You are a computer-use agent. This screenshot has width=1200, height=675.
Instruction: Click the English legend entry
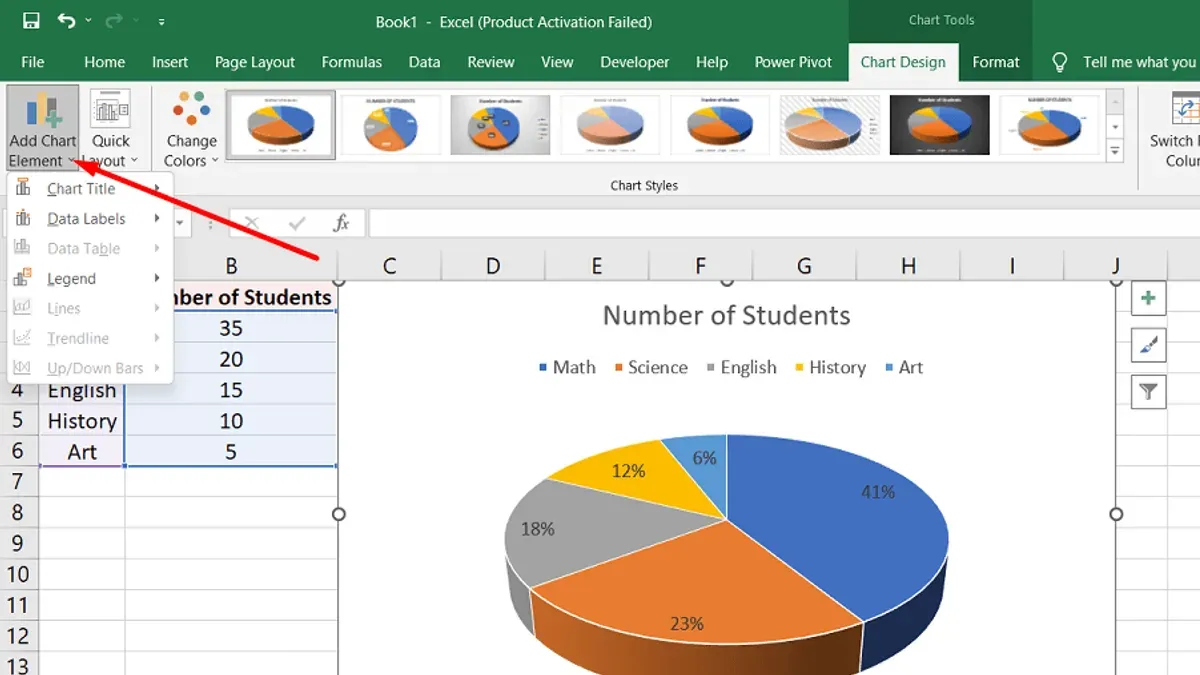pos(741,367)
